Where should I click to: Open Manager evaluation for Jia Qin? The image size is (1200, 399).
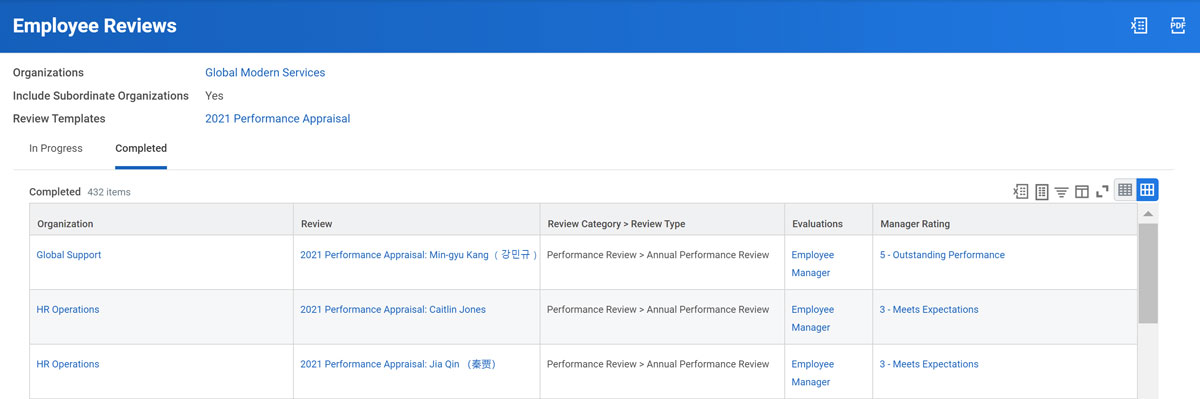(x=810, y=383)
